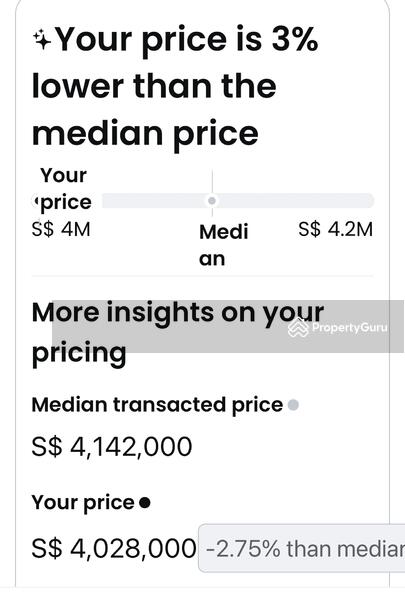Select the median marker dot on the price bar
The width and height of the screenshot is (405, 600).
tap(212, 201)
